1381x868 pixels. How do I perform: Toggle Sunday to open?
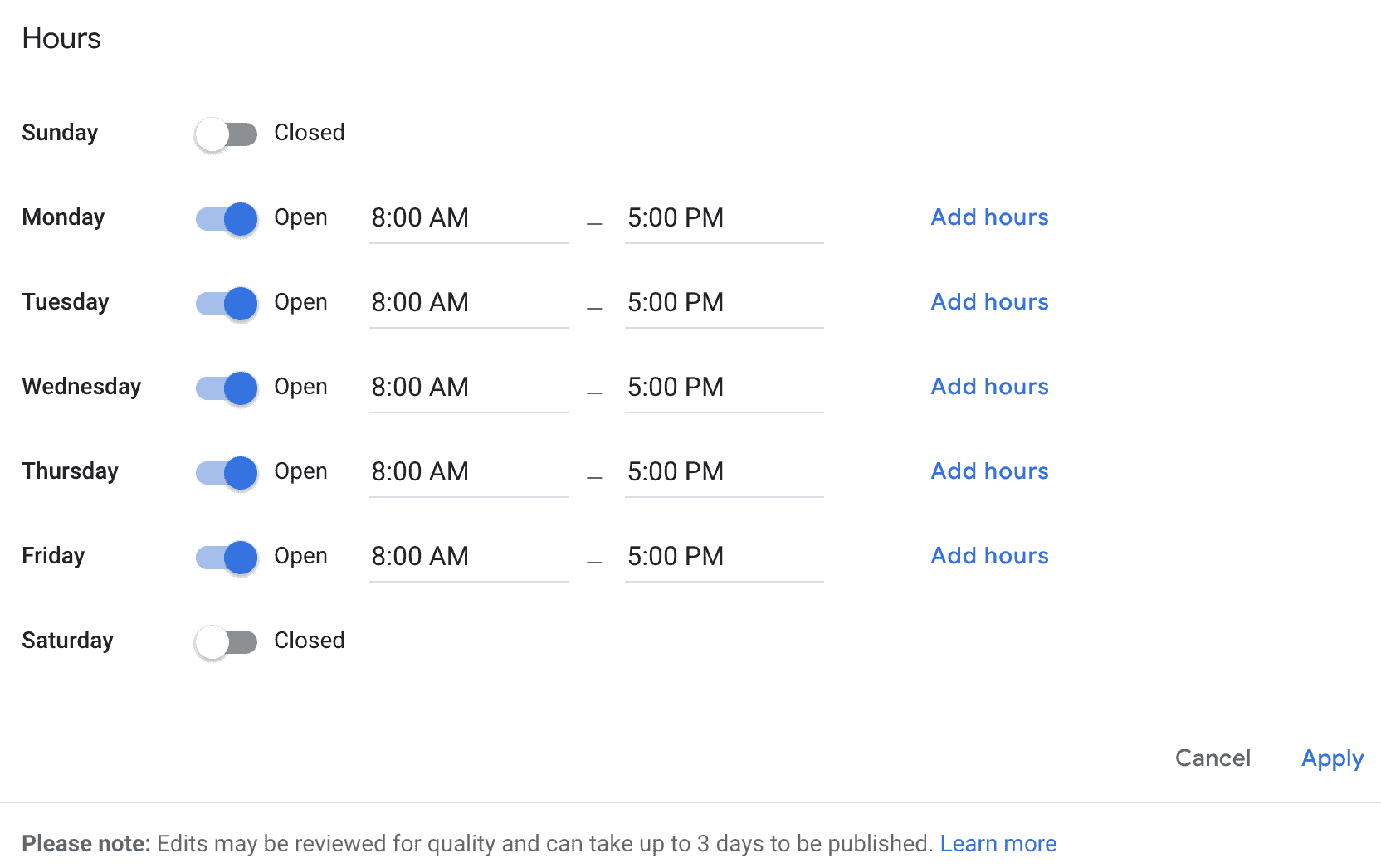tap(226, 133)
